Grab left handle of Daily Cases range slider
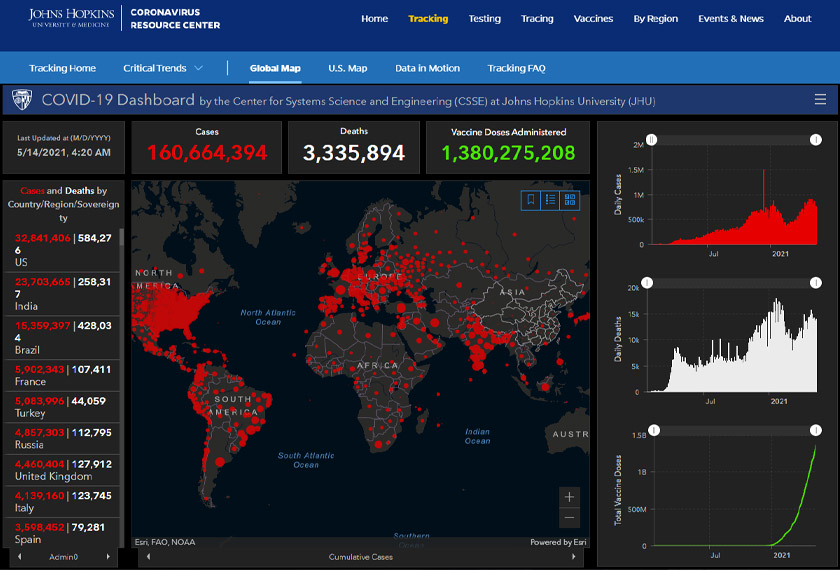The image size is (840, 570). tap(651, 141)
